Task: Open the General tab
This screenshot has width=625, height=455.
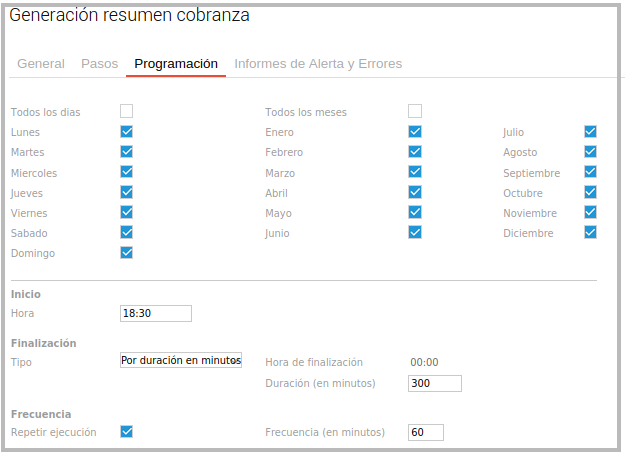Action: pyautogui.click(x=41, y=64)
